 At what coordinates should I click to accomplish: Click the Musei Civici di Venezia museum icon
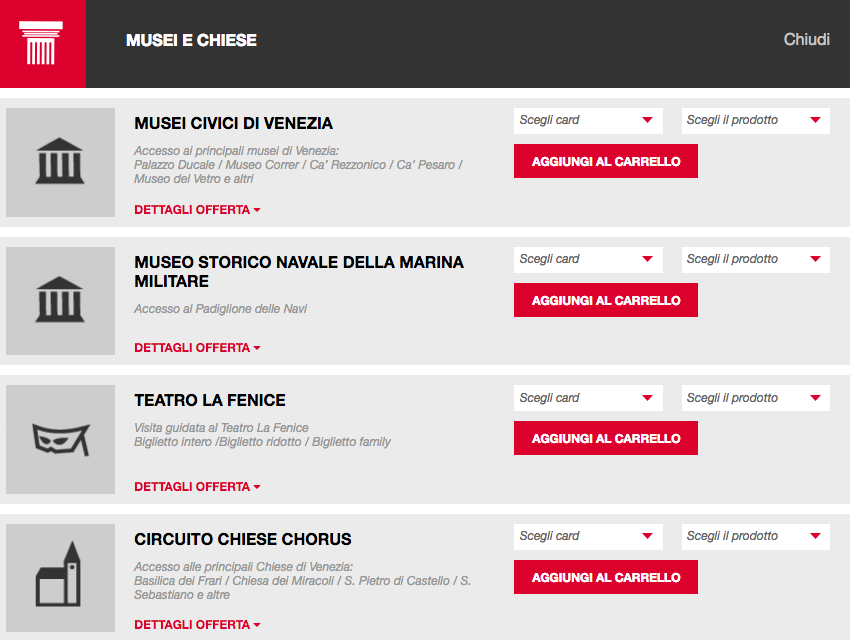pyautogui.click(x=60, y=162)
